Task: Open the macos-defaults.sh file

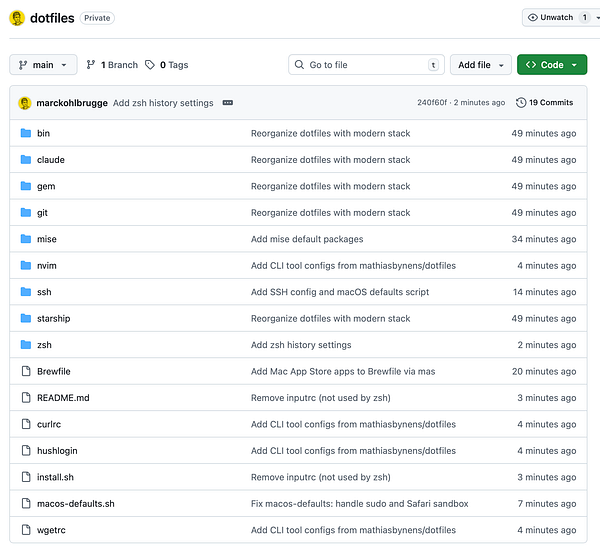Action: [76, 504]
